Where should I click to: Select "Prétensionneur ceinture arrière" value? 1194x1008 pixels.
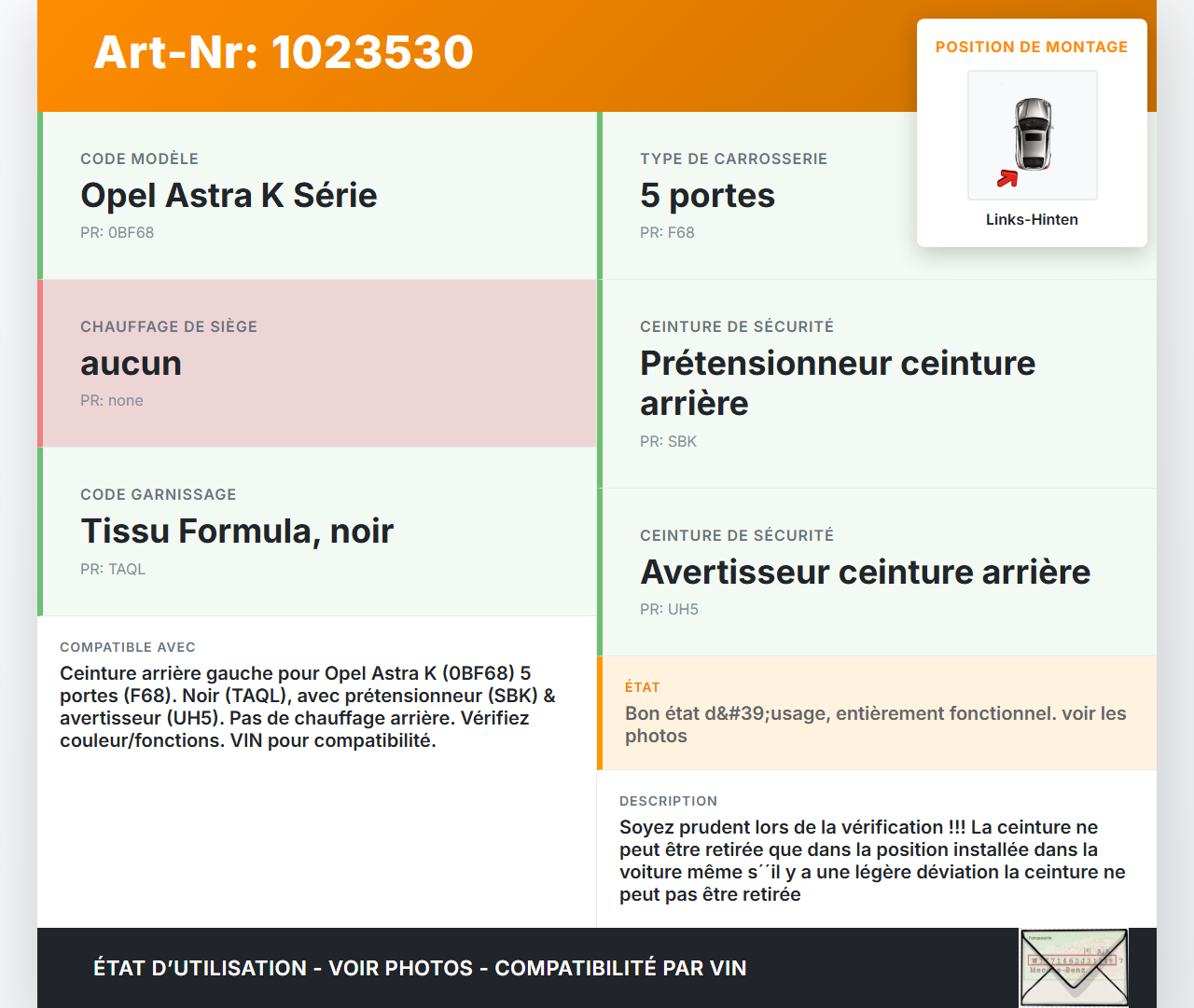point(838,382)
